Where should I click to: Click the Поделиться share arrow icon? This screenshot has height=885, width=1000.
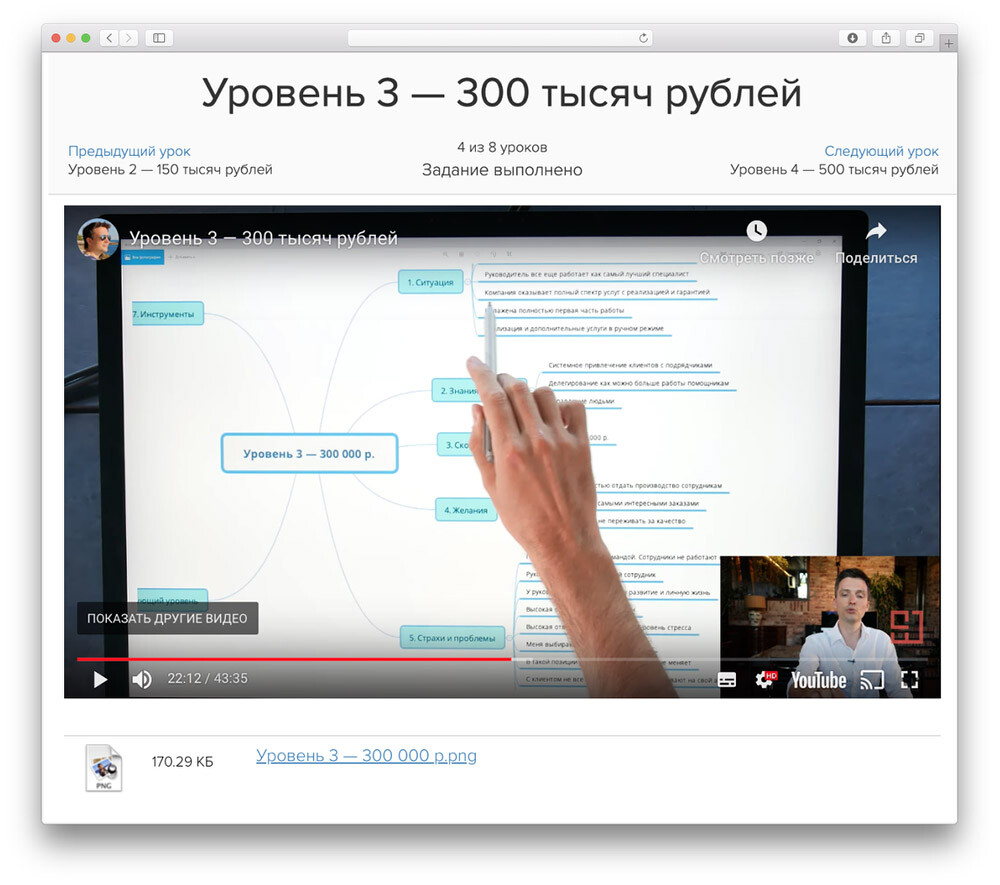(x=876, y=231)
